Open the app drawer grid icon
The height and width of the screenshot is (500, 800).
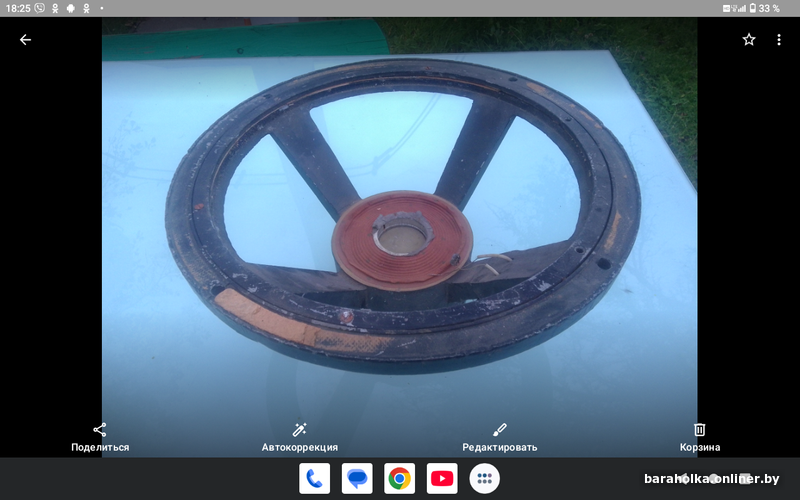(x=484, y=479)
